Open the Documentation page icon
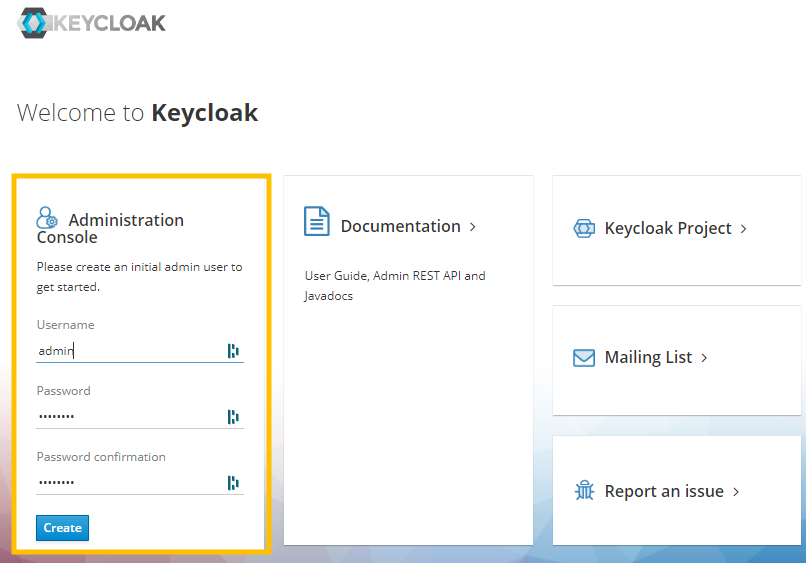806x563 pixels. pos(317,221)
